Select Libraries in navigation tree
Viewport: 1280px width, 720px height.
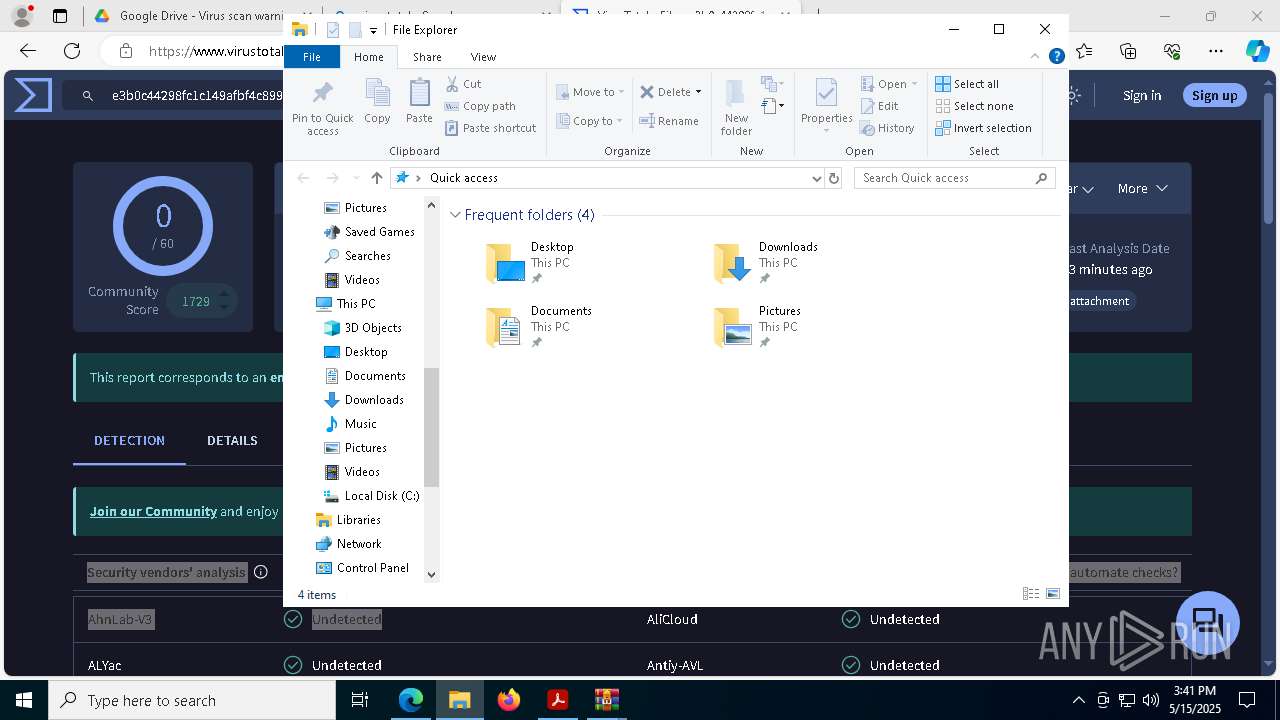coord(348,520)
